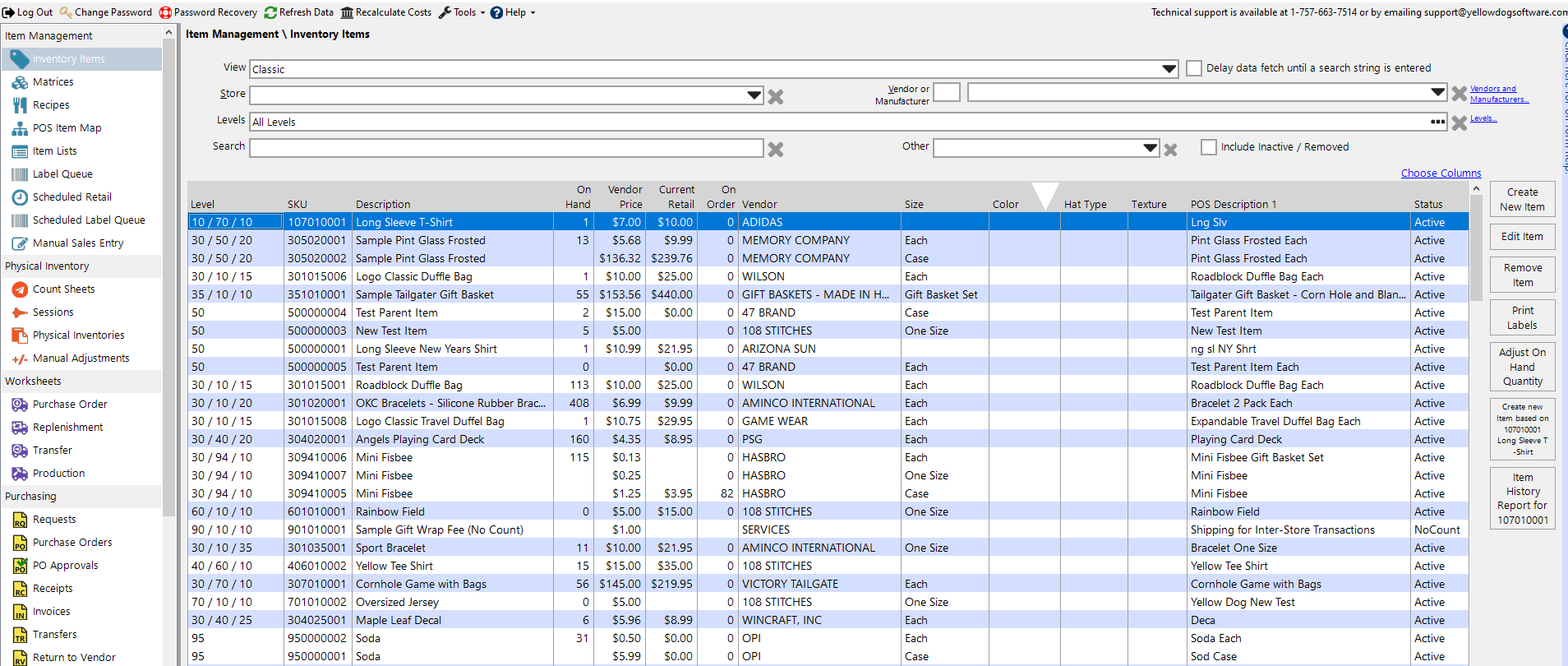Clear the Other filter with X

coord(1170,150)
